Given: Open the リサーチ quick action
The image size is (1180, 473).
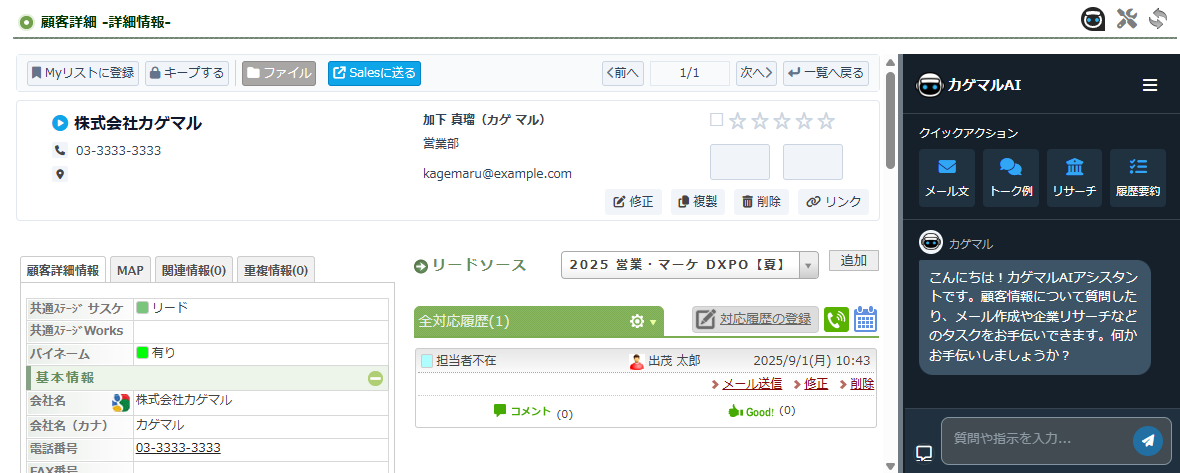Looking at the screenshot, I should tap(1074, 177).
